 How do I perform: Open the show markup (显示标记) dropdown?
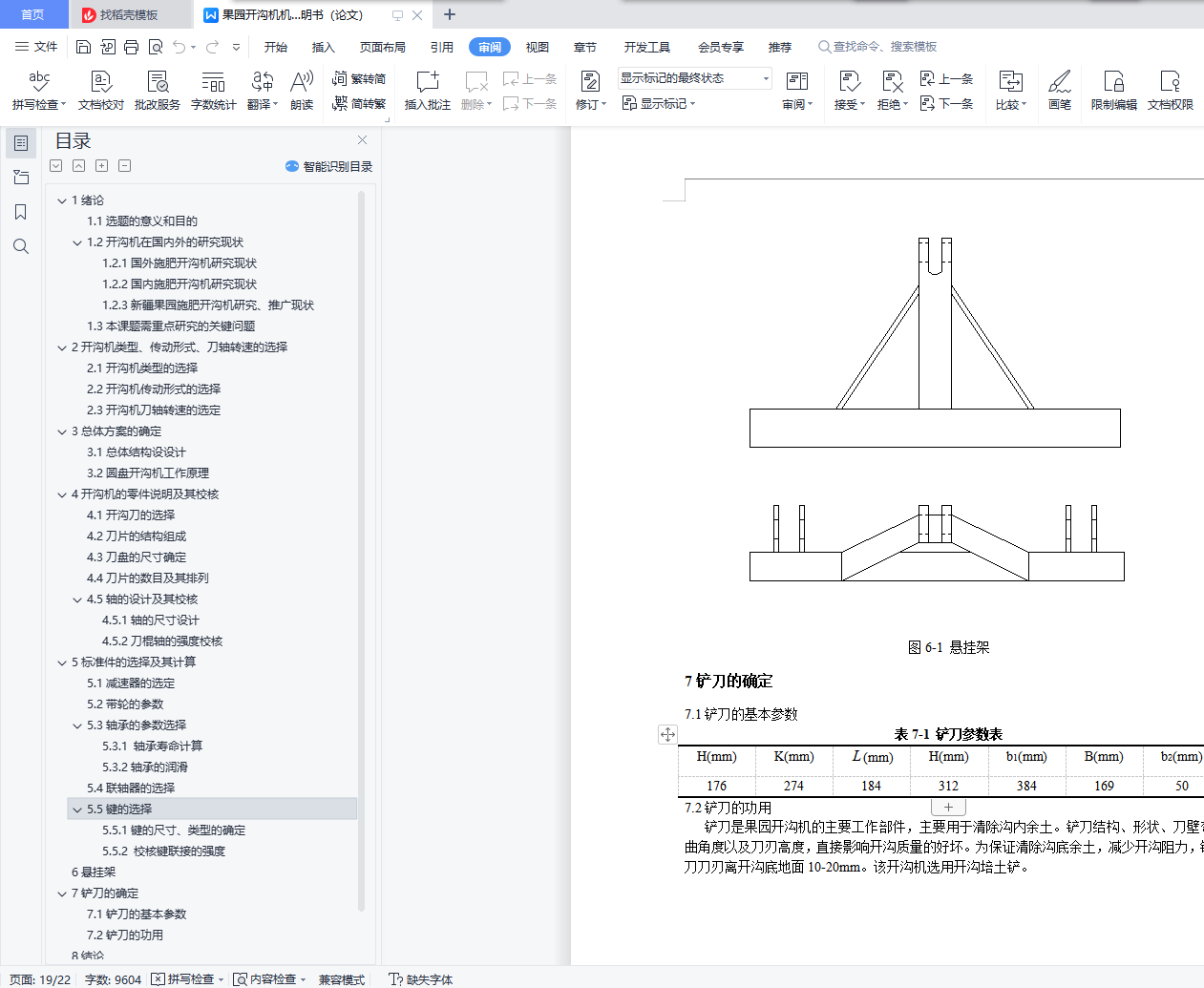pyautogui.click(x=659, y=103)
